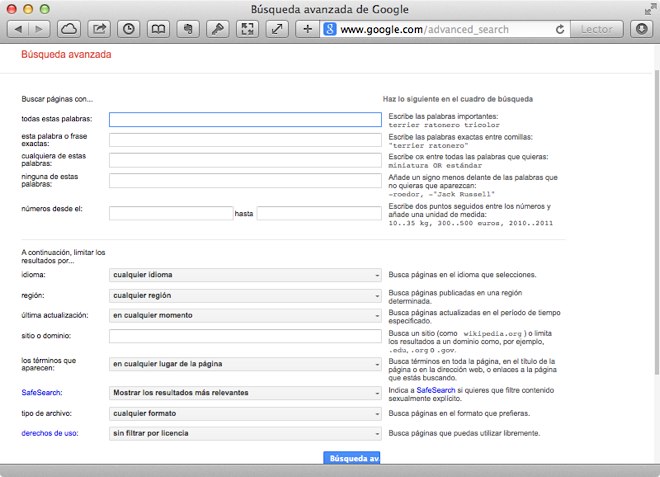
Task: Click the iCloud tabs toolbar icon
Action: pyautogui.click(x=70, y=29)
